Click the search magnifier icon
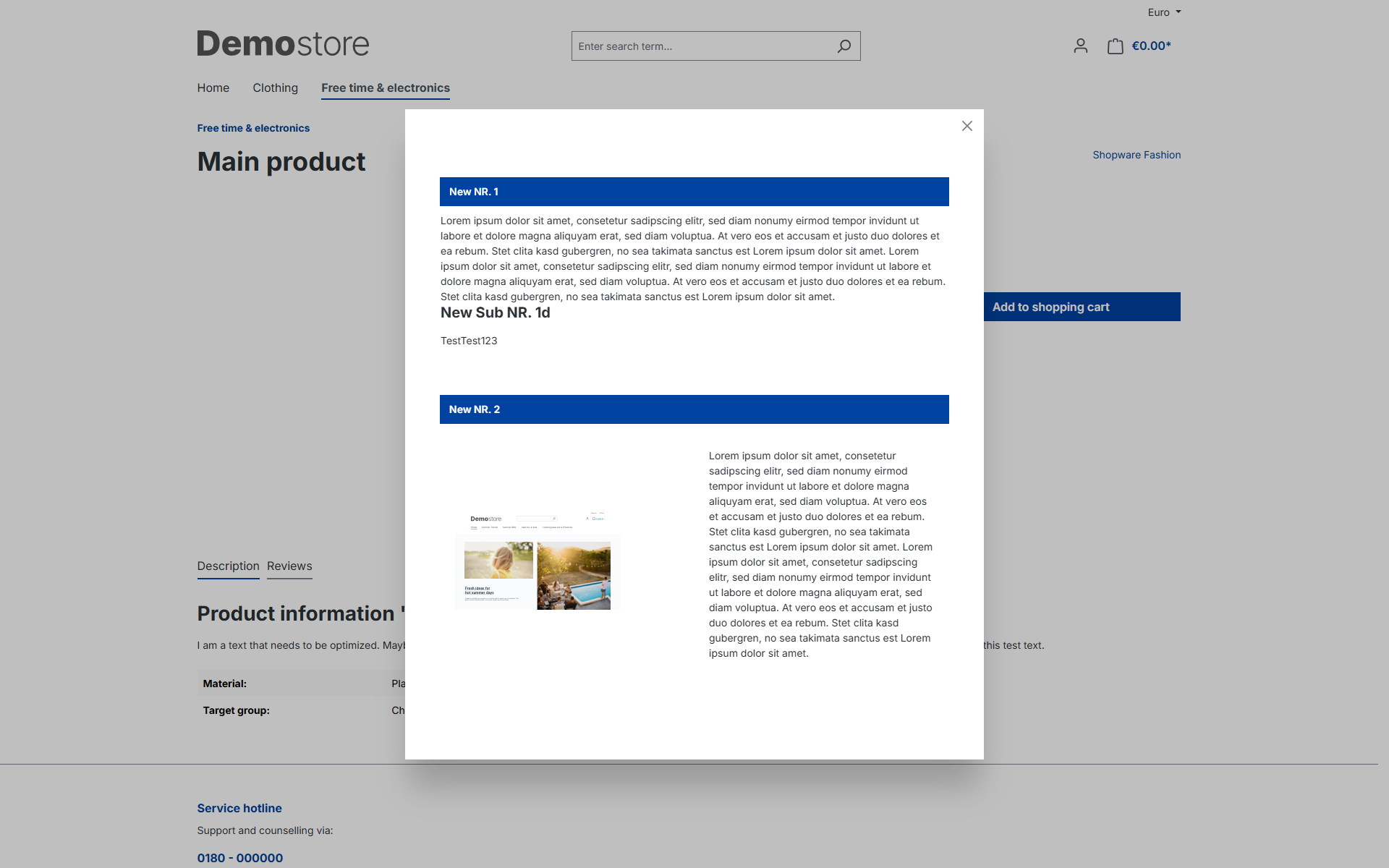Screen dimensions: 1389x868 point(844,46)
